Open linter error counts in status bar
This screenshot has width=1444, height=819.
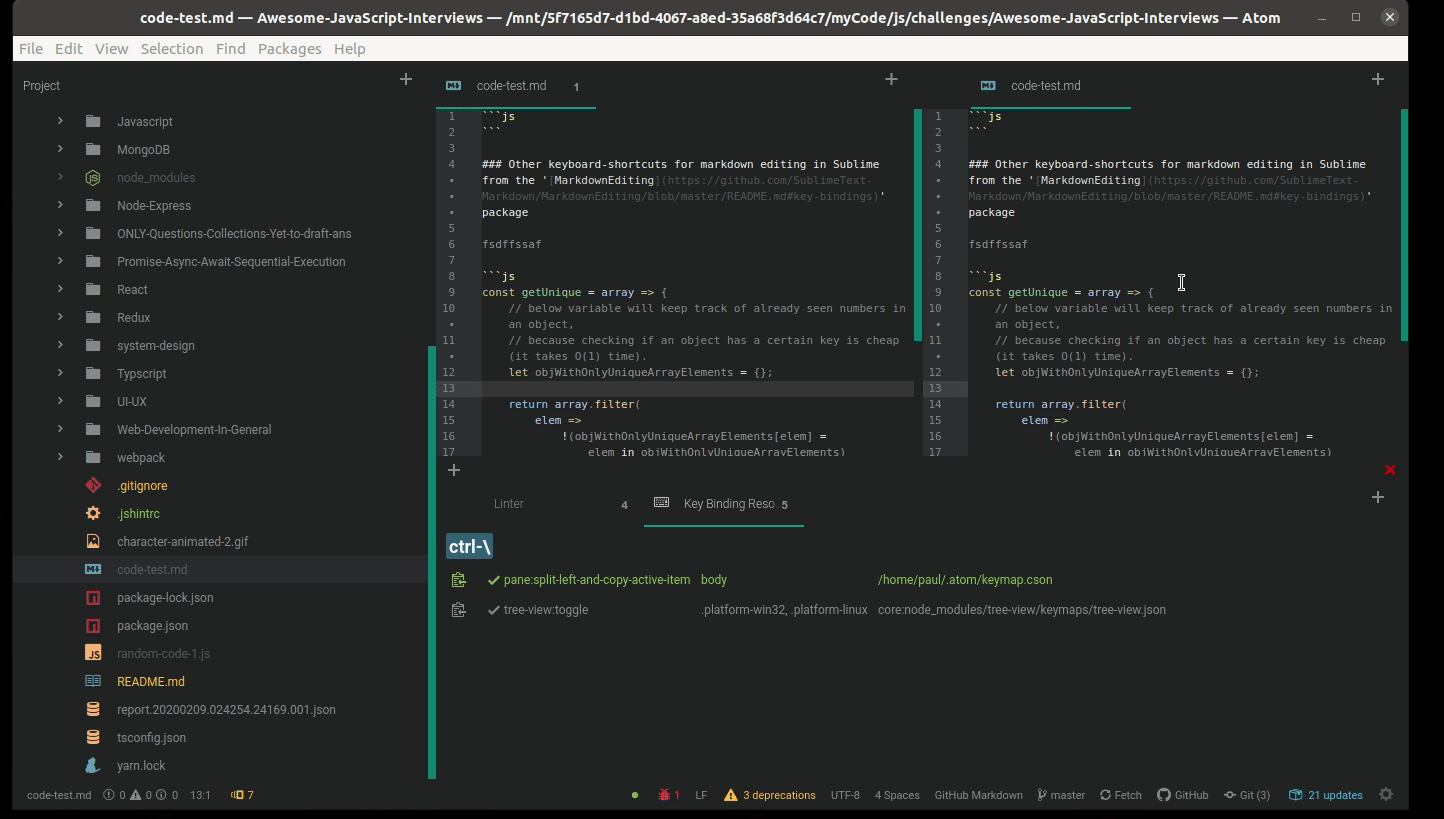coord(141,795)
